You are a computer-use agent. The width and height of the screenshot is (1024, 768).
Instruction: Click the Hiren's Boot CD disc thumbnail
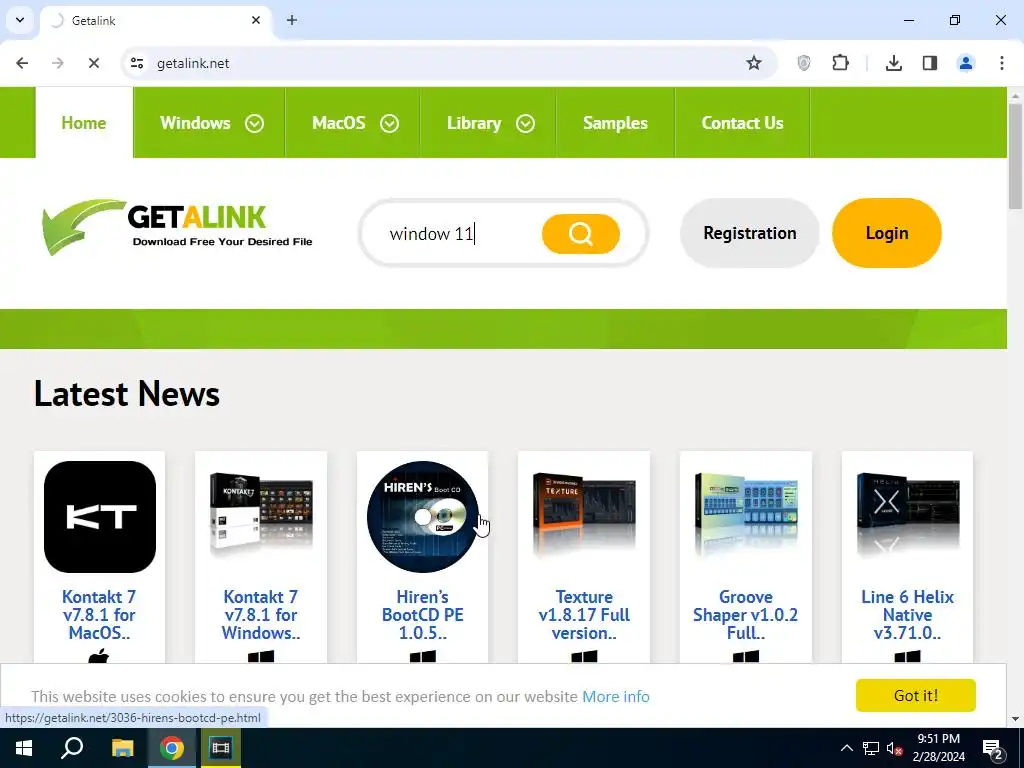(x=423, y=517)
